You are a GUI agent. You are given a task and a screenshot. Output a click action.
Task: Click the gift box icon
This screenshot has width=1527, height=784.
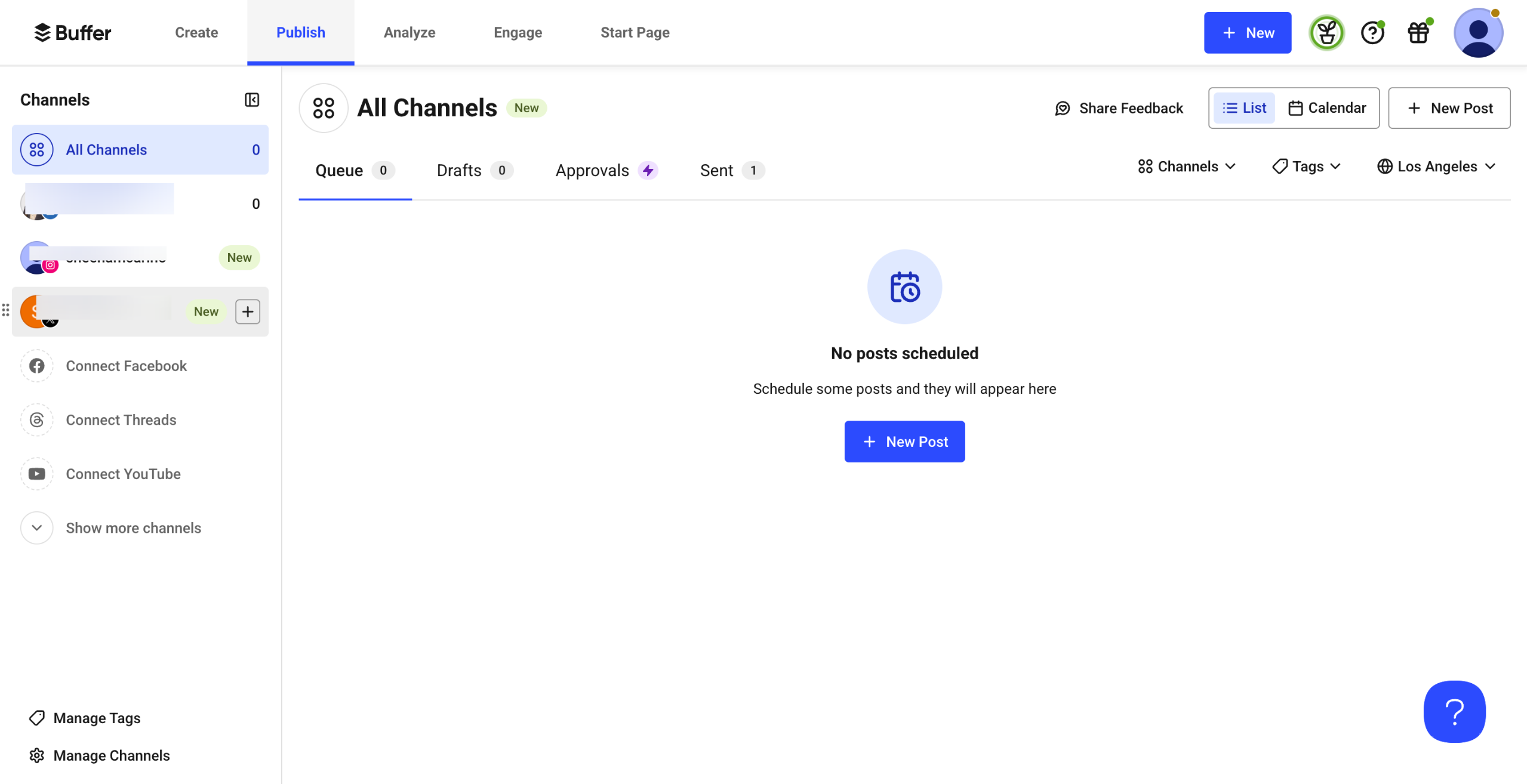click(x=1418, y=33)
